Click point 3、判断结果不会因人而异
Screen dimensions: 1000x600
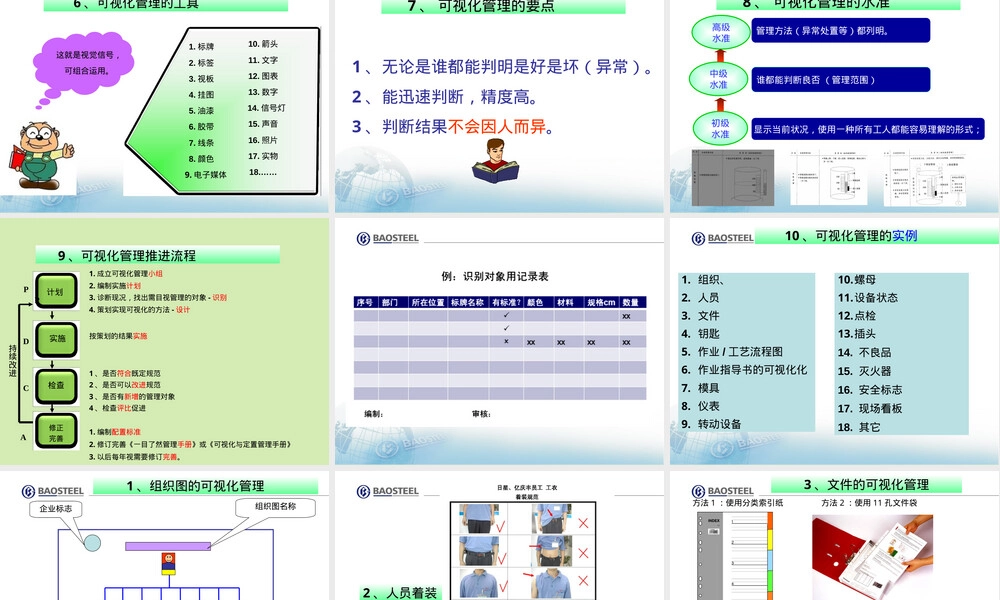pyautogui.click(x=453, y=127)
